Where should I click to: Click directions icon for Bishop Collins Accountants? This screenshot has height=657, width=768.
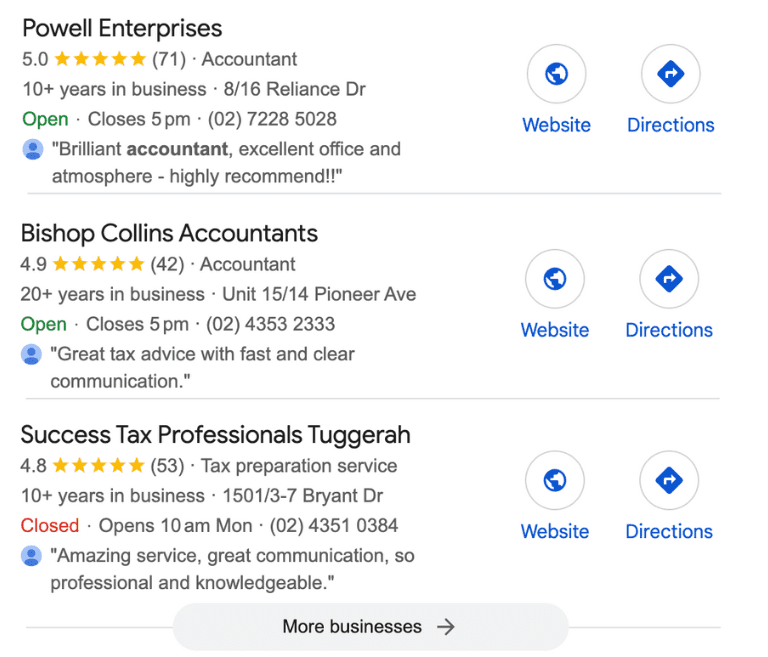pos(669,279)
